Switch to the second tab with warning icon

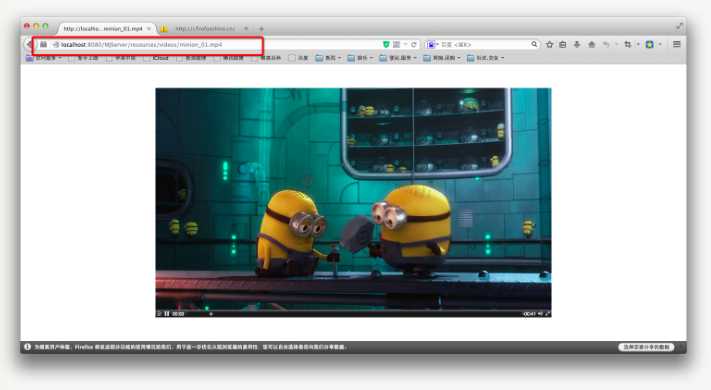tap(205, 29)
